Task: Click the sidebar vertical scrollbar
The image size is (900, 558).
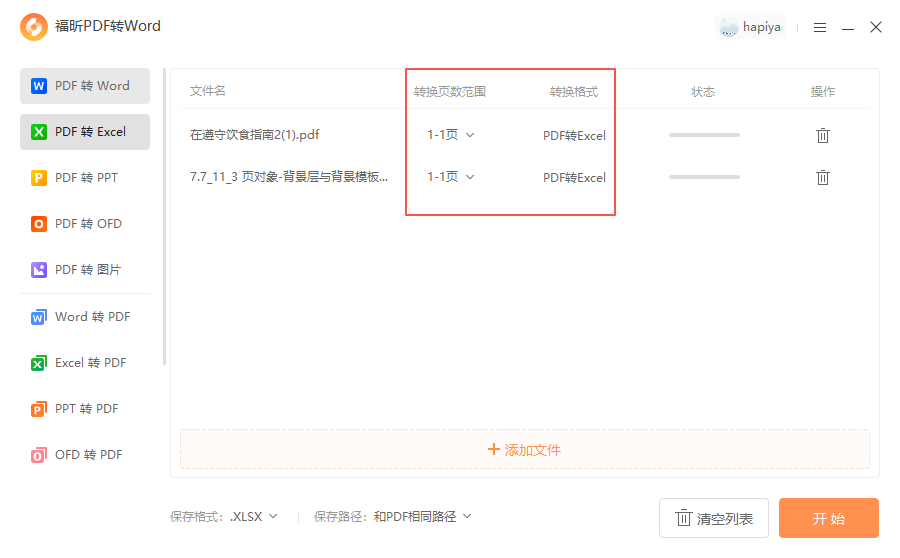Action: click(x=165, y=217)
